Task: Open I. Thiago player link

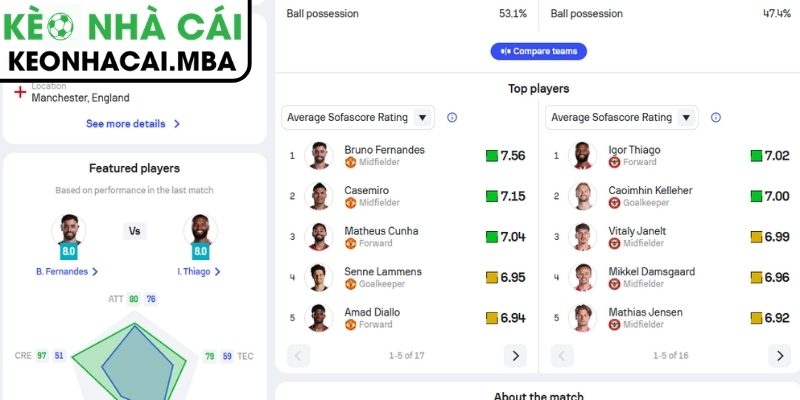Action: tap(199, 271)
